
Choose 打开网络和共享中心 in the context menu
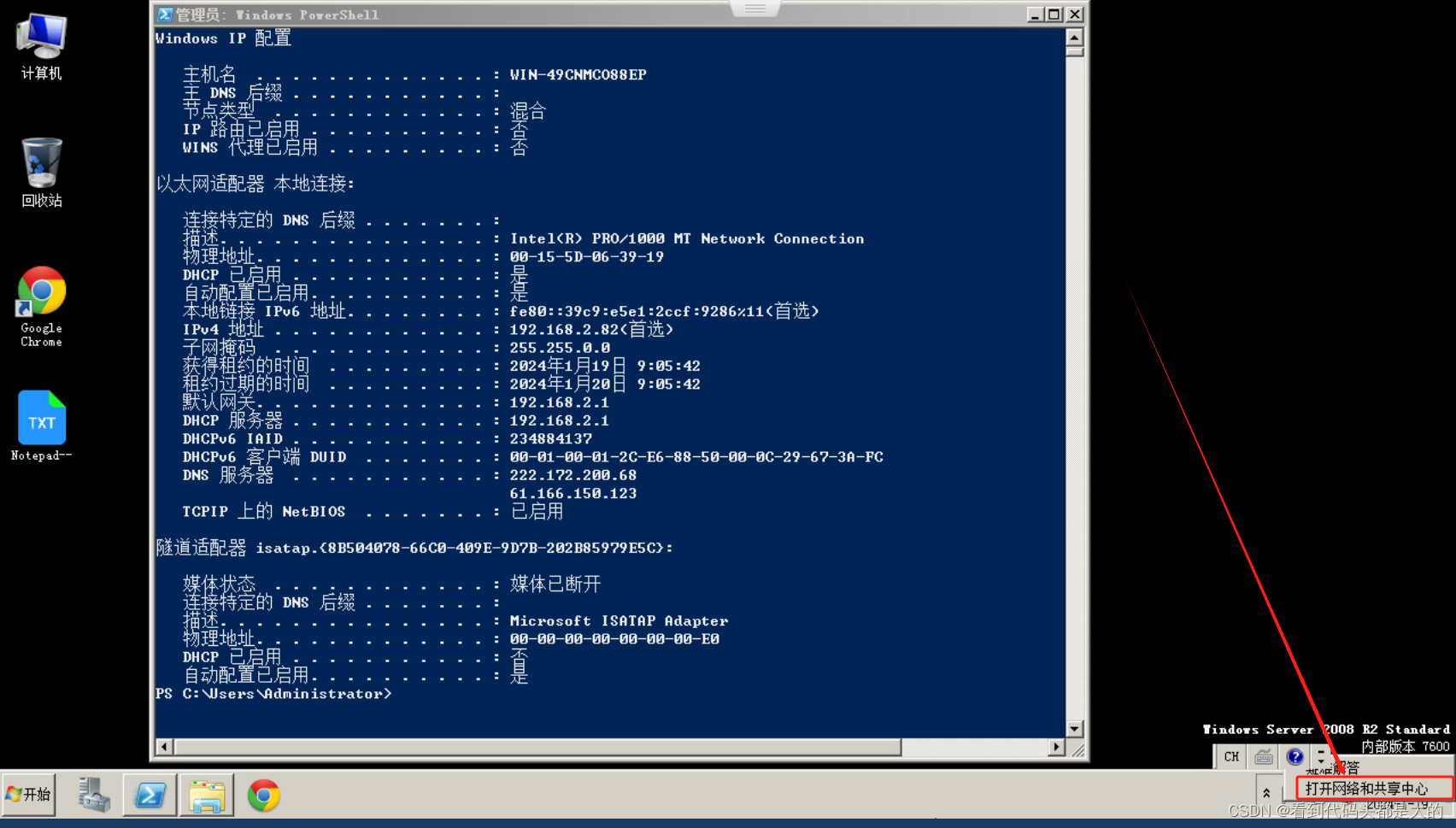[x=1374, y=788]
